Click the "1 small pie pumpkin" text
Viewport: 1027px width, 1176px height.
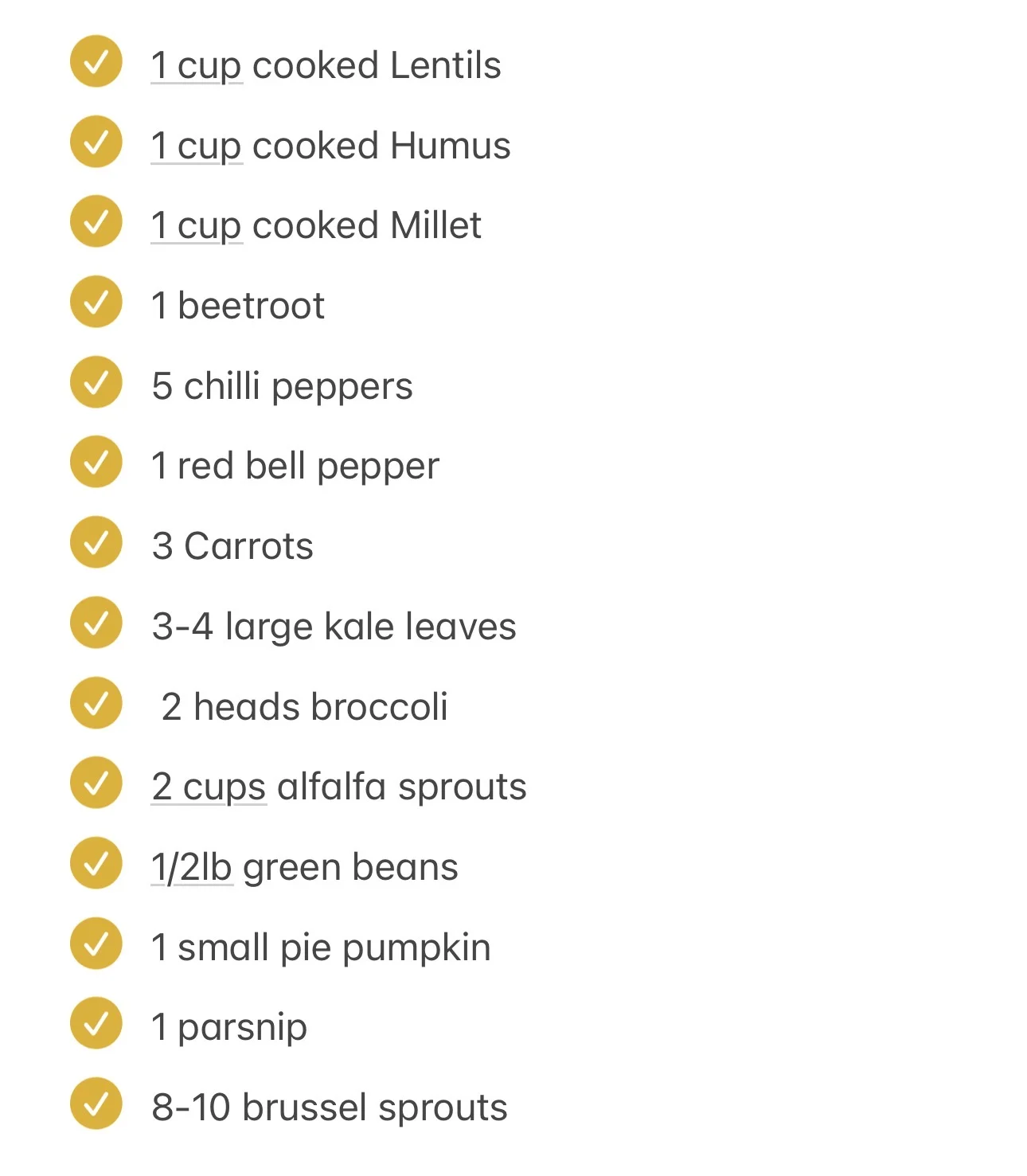pyautogui.click(x=321, y=948)
